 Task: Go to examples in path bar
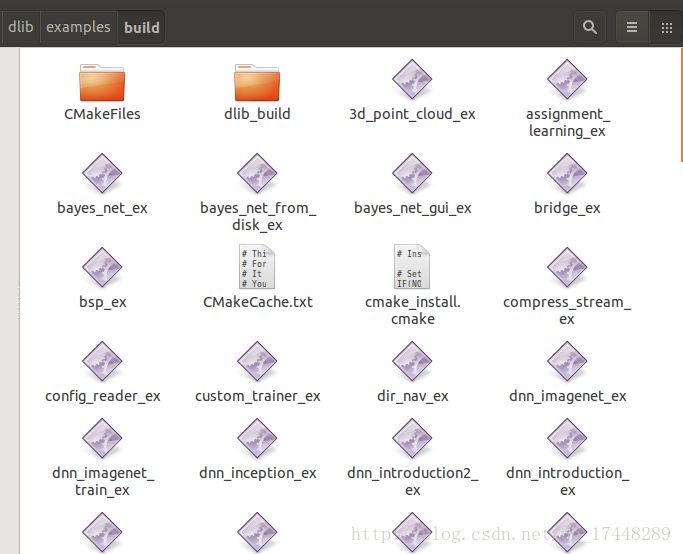click(x=78, y=27)
